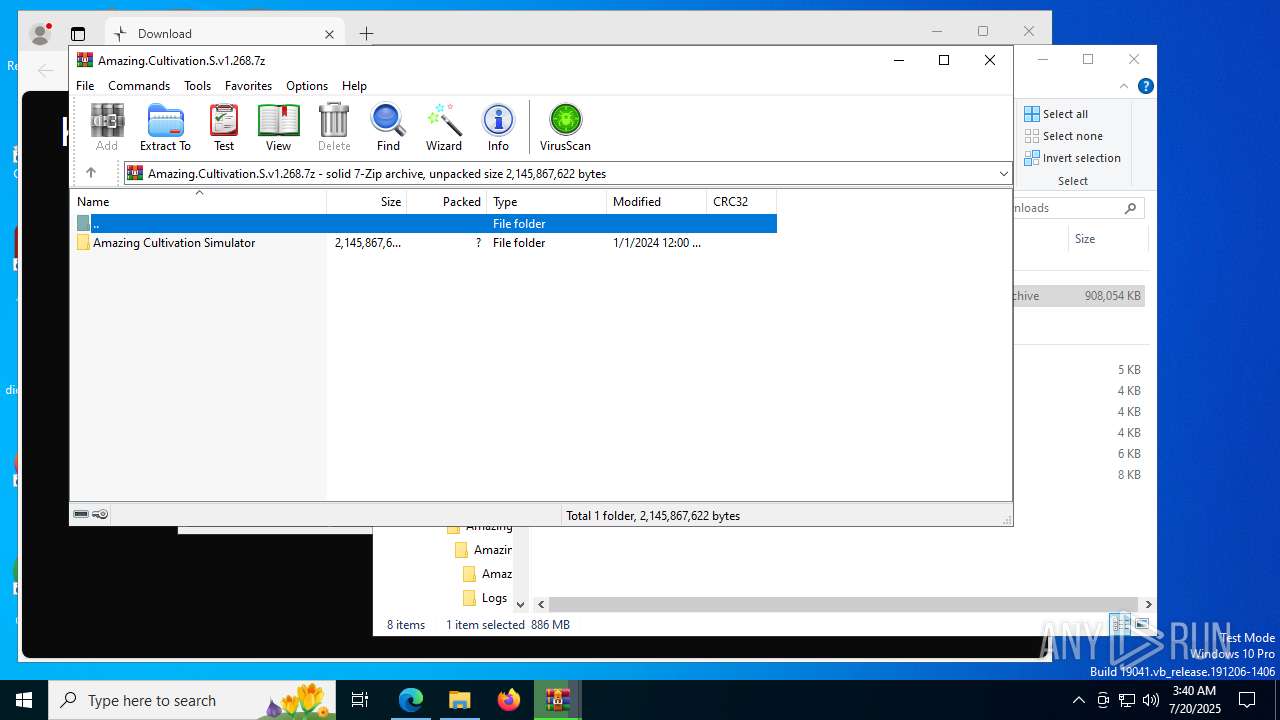Launch Microsoft Edge from taskbar
This screenshot has width=1280, height=720.
point(411,700)
